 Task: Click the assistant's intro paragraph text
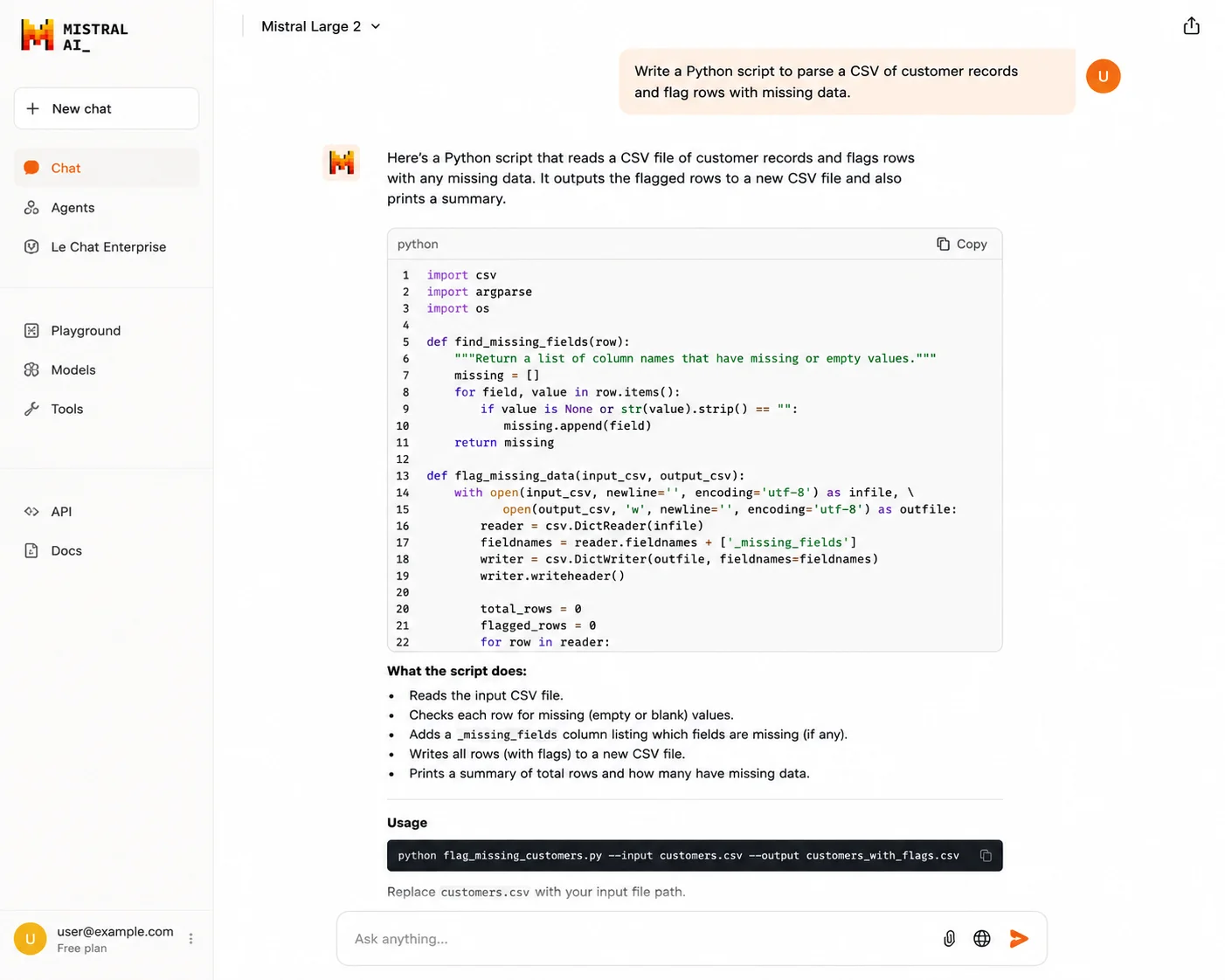pos(651,178)
